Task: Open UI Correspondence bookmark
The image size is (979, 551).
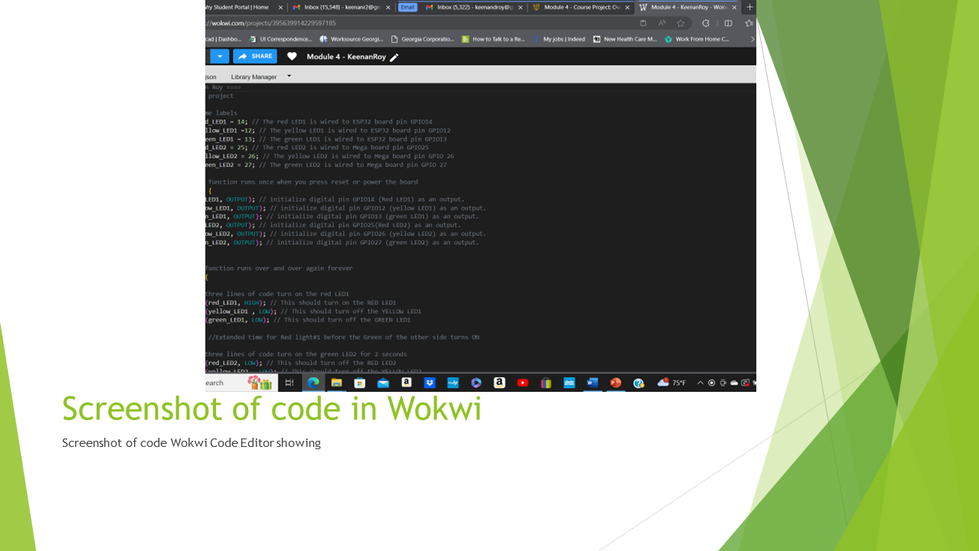Action: (280, 39)
